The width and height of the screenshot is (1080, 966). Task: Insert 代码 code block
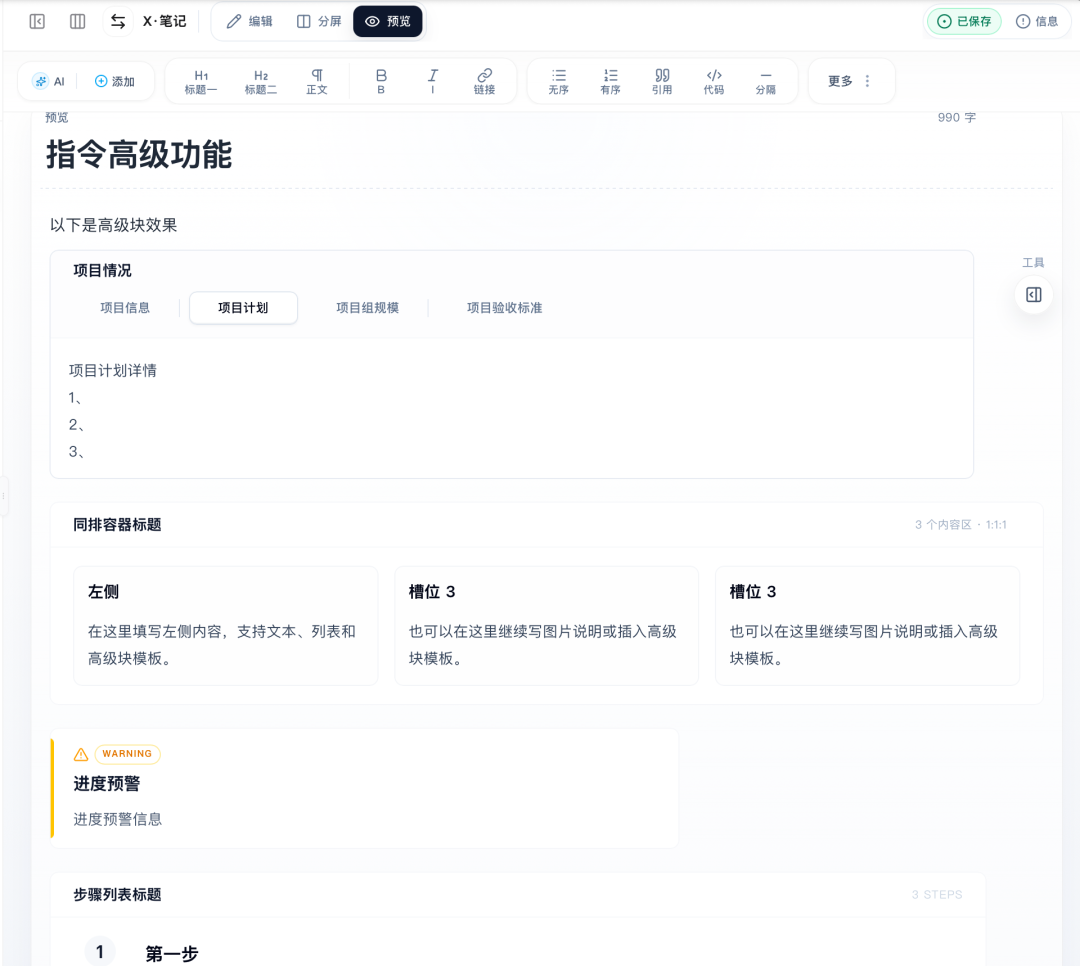[714, 81]
